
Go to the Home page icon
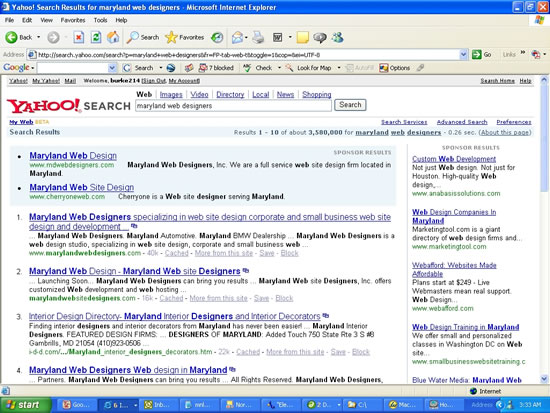pos(113,37)
